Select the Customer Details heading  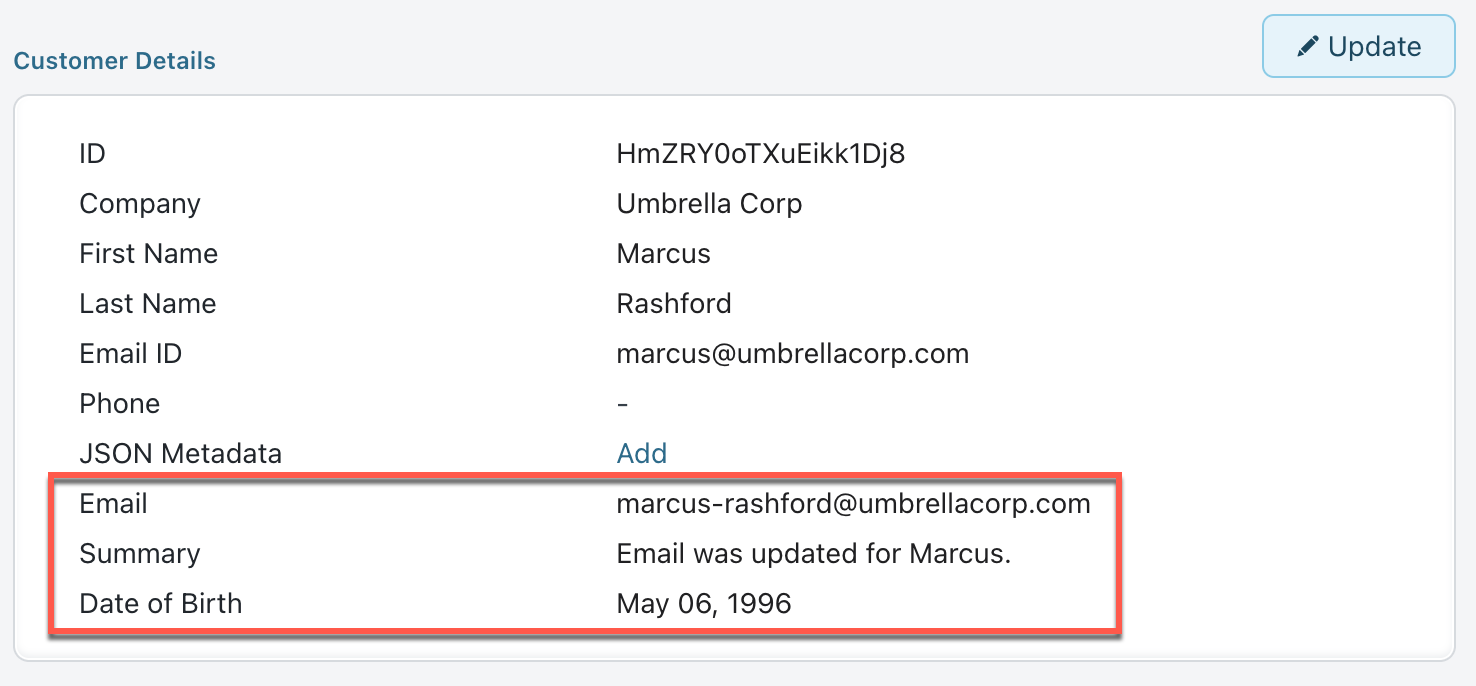click(115, 61)
